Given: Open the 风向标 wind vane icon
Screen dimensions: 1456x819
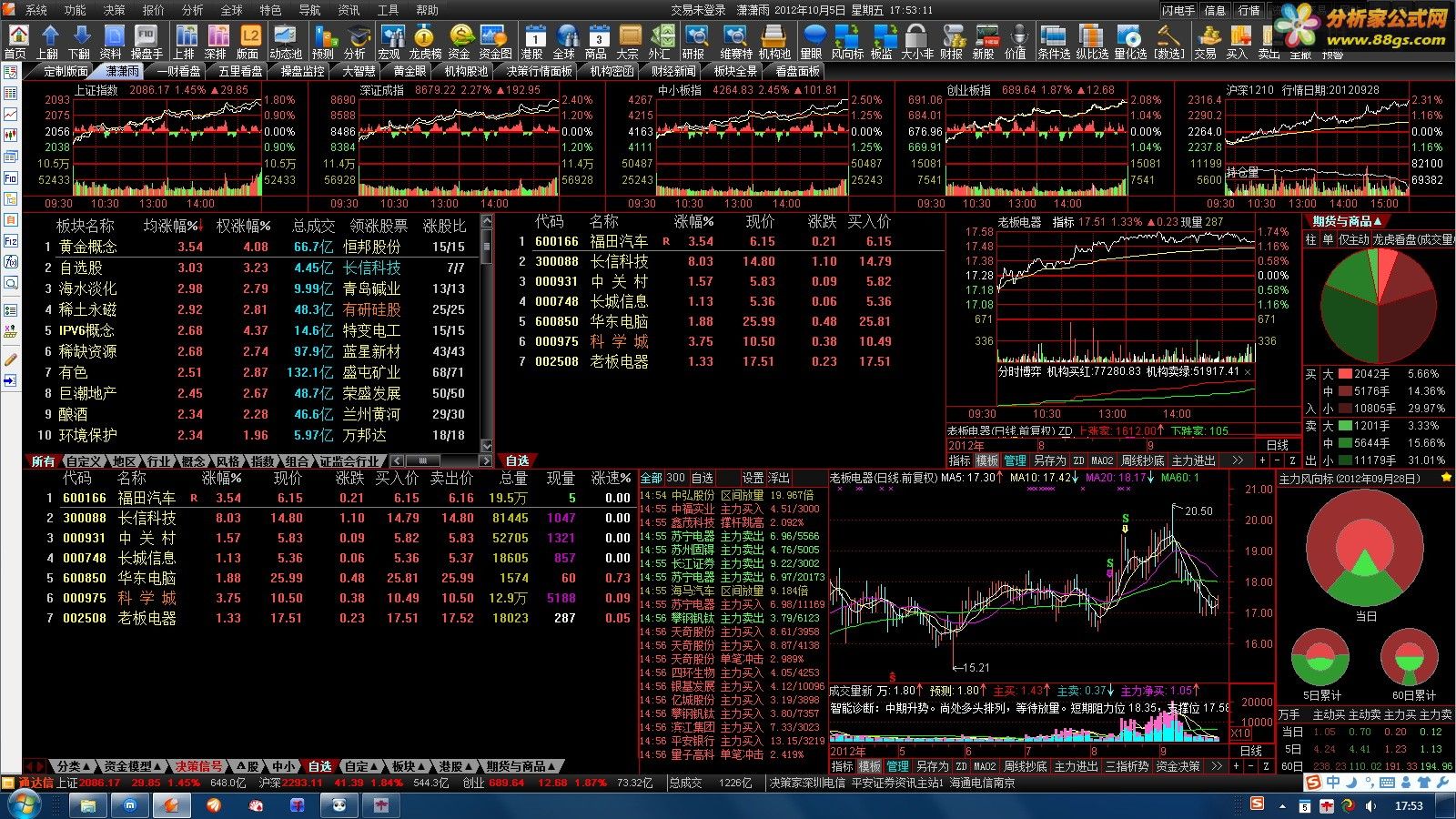Looking at the screenshot, I should coord(847,41).
